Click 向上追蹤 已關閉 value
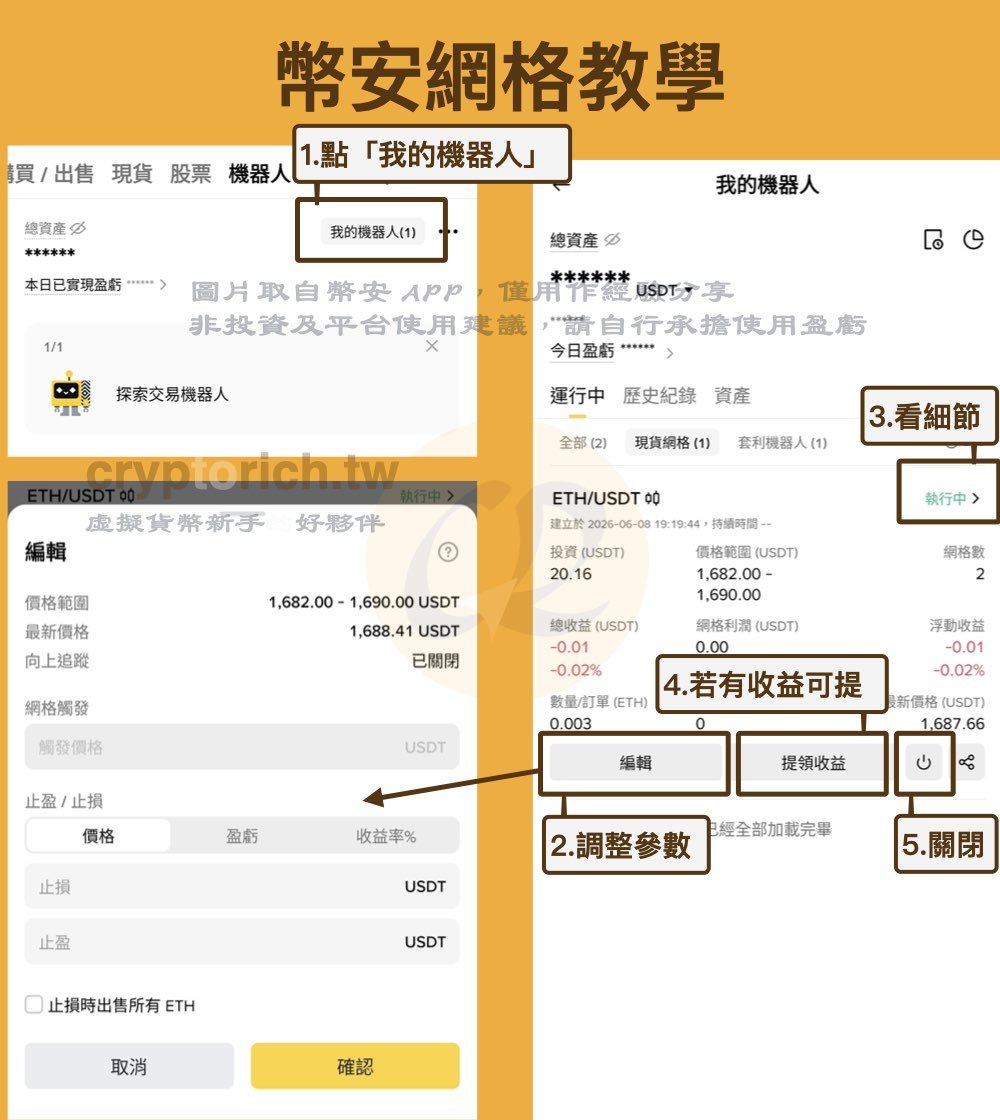The width and height of the screenshot is (1000, 1120). pyautogui.click(x=436, y=661)
